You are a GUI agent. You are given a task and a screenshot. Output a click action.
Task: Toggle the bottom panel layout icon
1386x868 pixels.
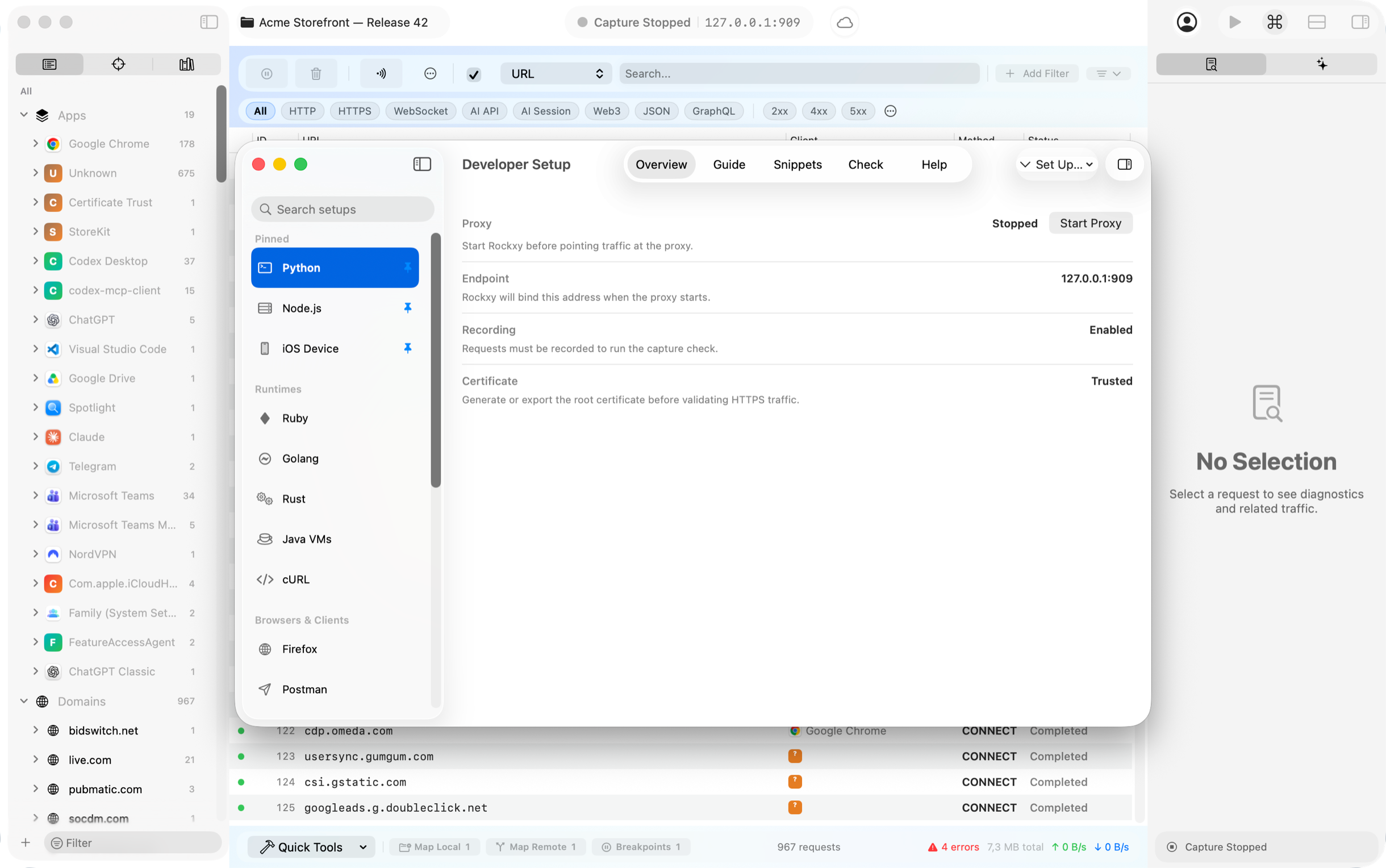point(1317,22)
